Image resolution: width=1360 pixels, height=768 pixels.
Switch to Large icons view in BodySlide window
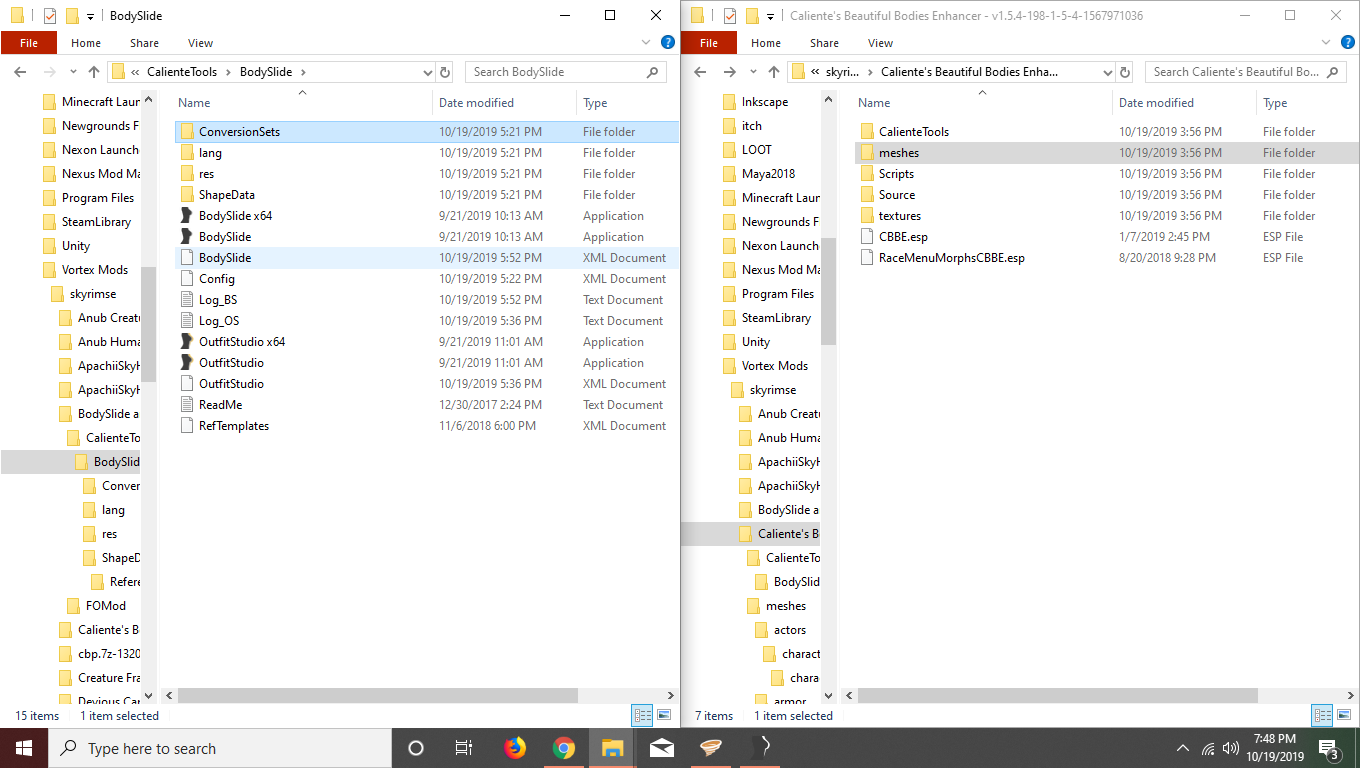pyautogui.click(x=663, y=715)
